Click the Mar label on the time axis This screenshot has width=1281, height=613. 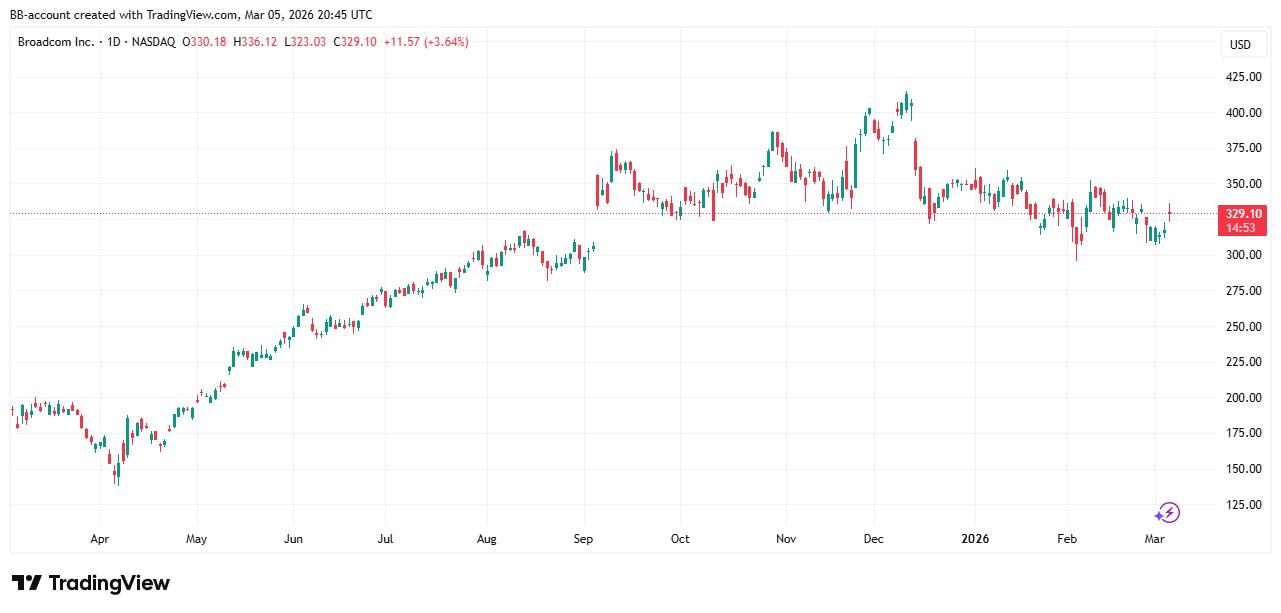tap(1155, 539)
